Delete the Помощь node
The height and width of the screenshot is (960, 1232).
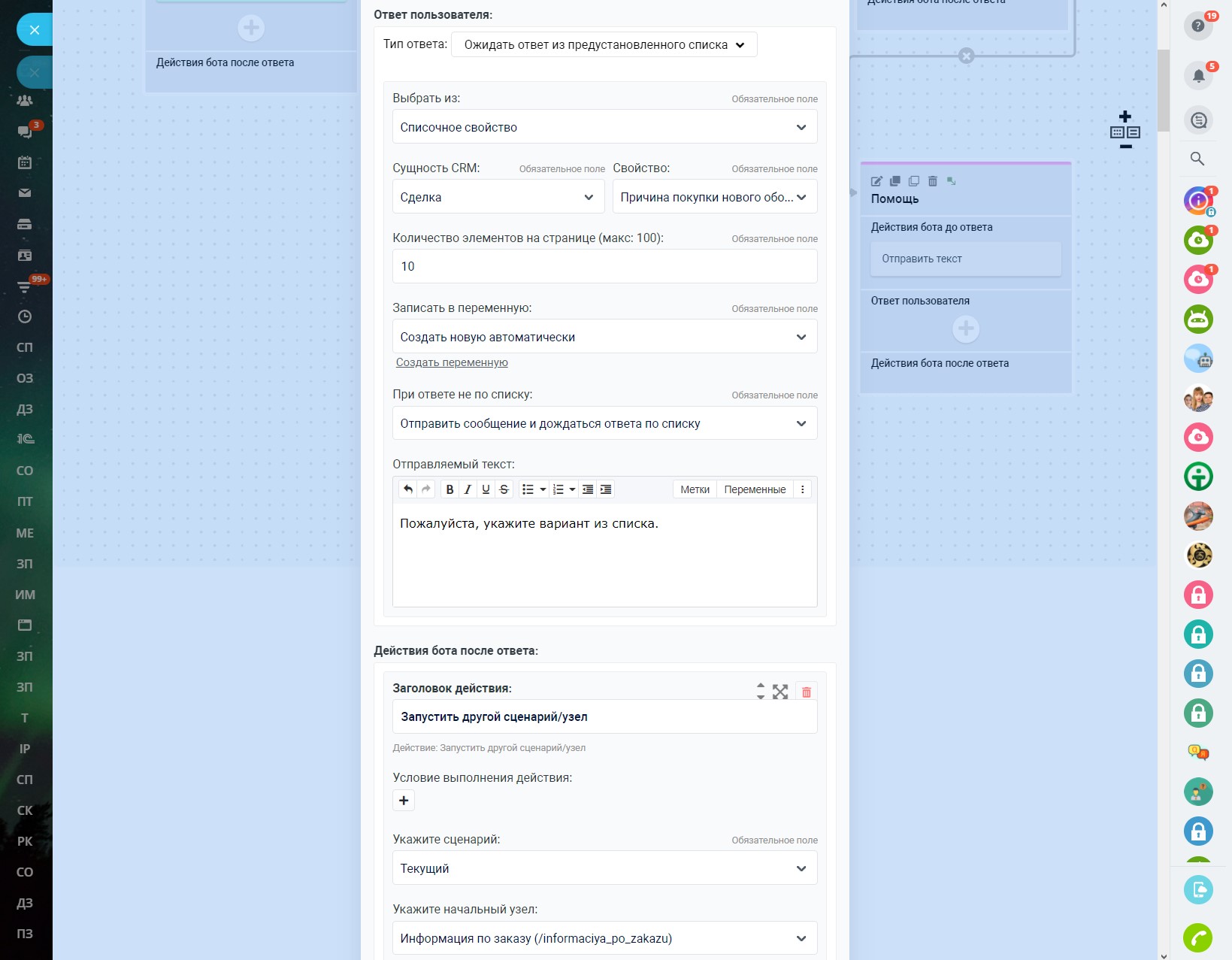[x=933, y=181]
